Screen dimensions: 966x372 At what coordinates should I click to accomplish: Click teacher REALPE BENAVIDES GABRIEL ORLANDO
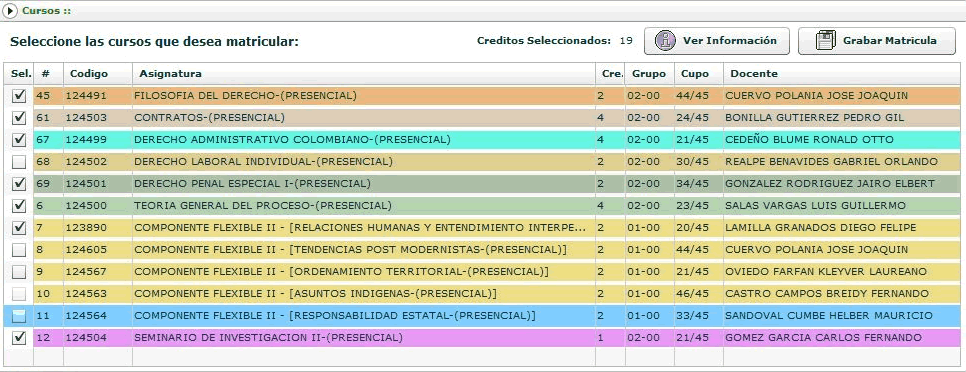831,162
